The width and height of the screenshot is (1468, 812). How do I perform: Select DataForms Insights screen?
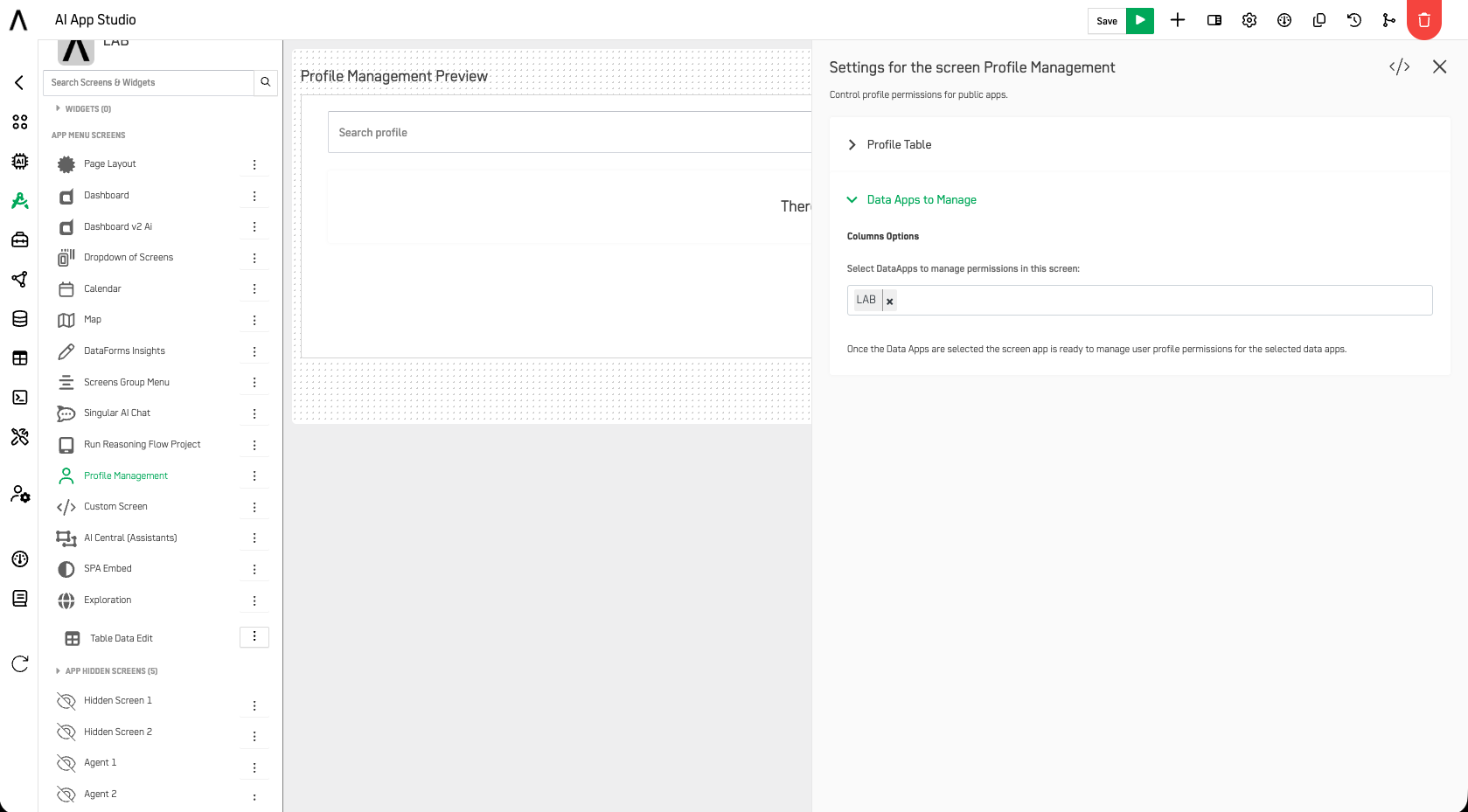[x=124, y=350]
